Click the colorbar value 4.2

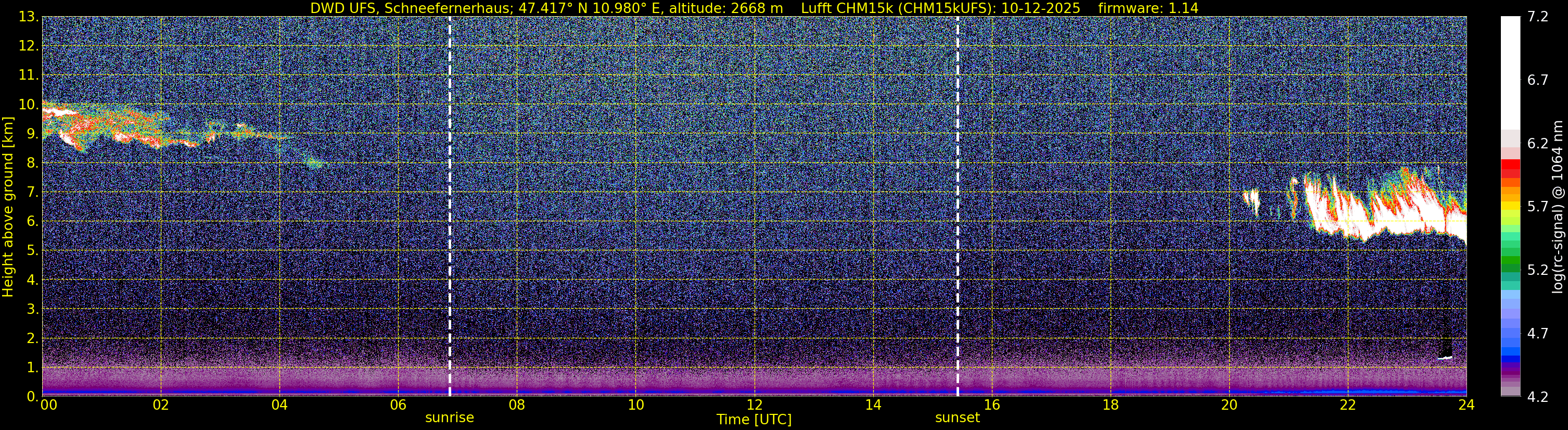pyautogui.click(x=1538, y=397)
